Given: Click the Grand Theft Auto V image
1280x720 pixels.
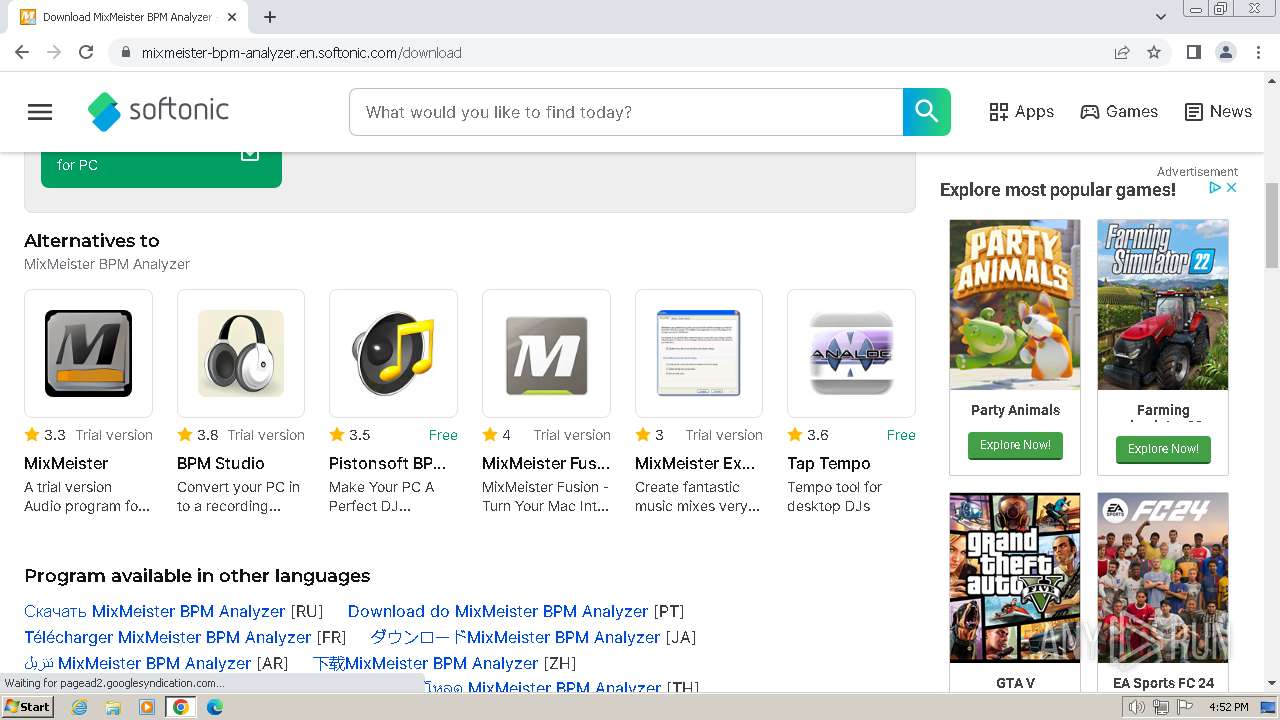Looking at the screenshot, I should pyautogui.click(x=1015, y=578).
